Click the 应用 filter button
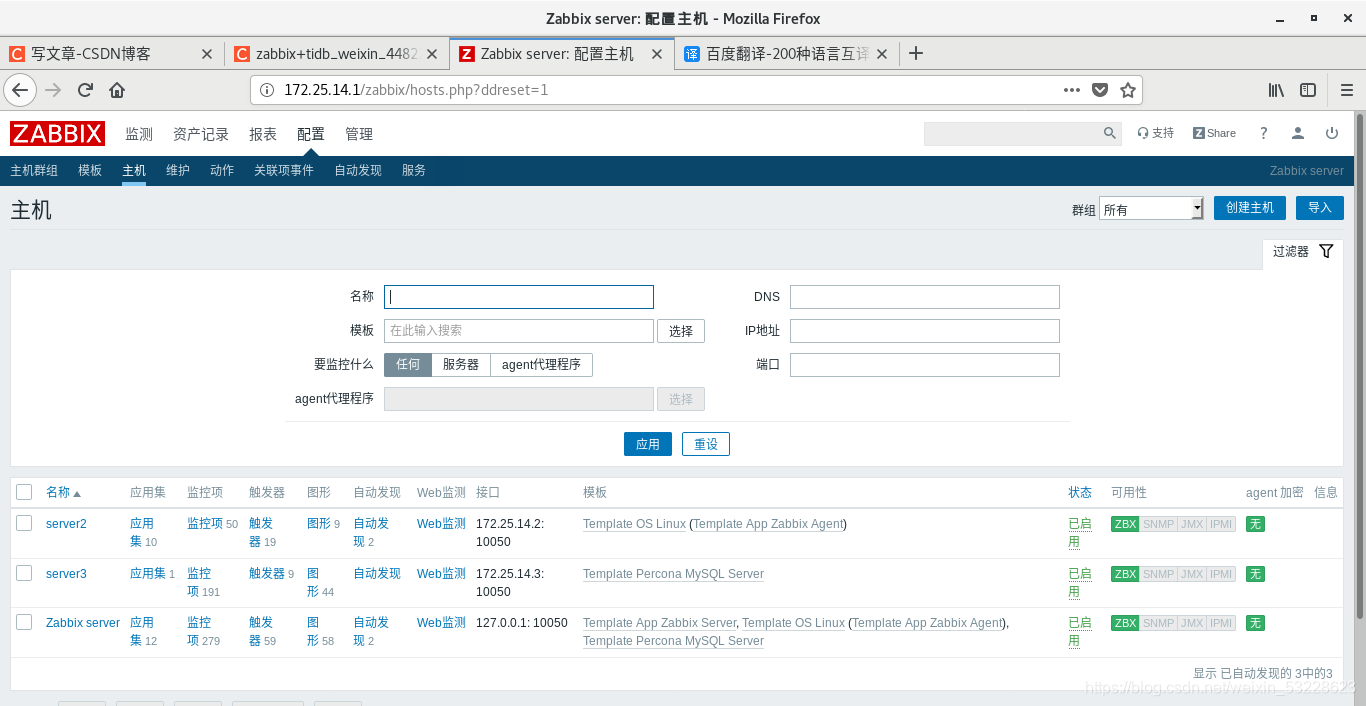Screen dimensions: 1366x706 pos(648,444)
